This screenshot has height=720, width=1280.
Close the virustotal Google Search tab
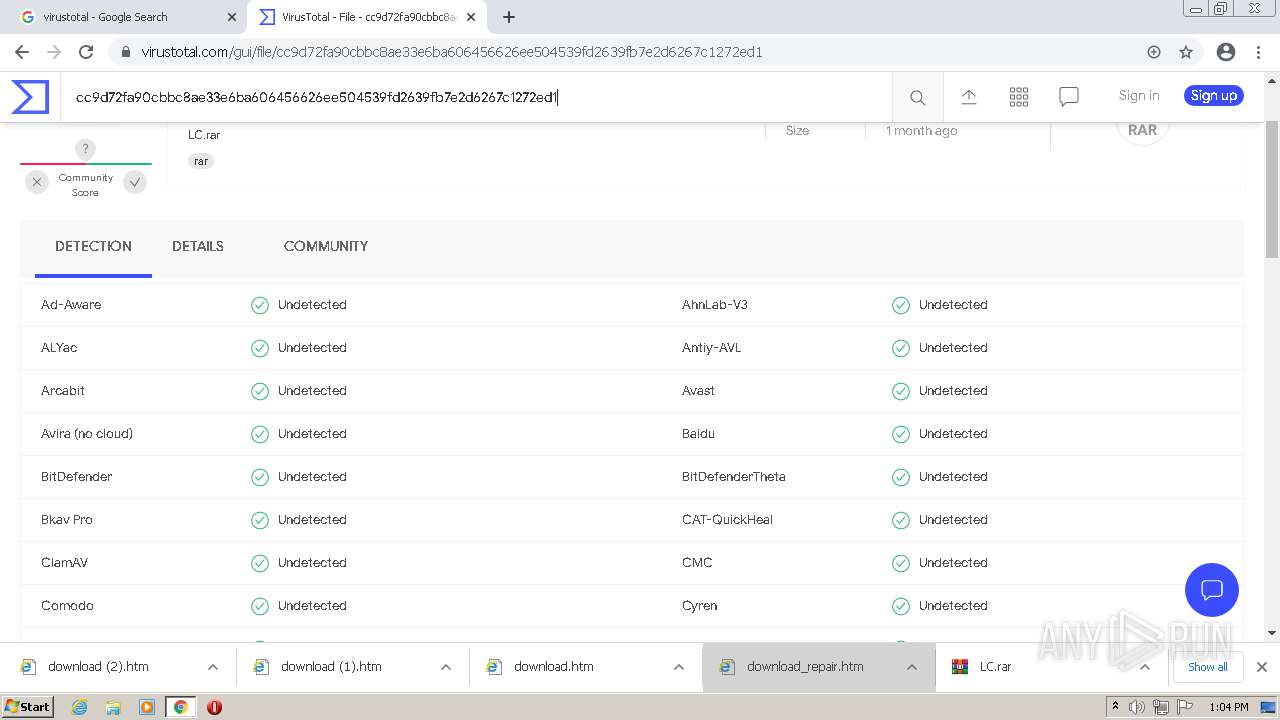pos(232,17)
